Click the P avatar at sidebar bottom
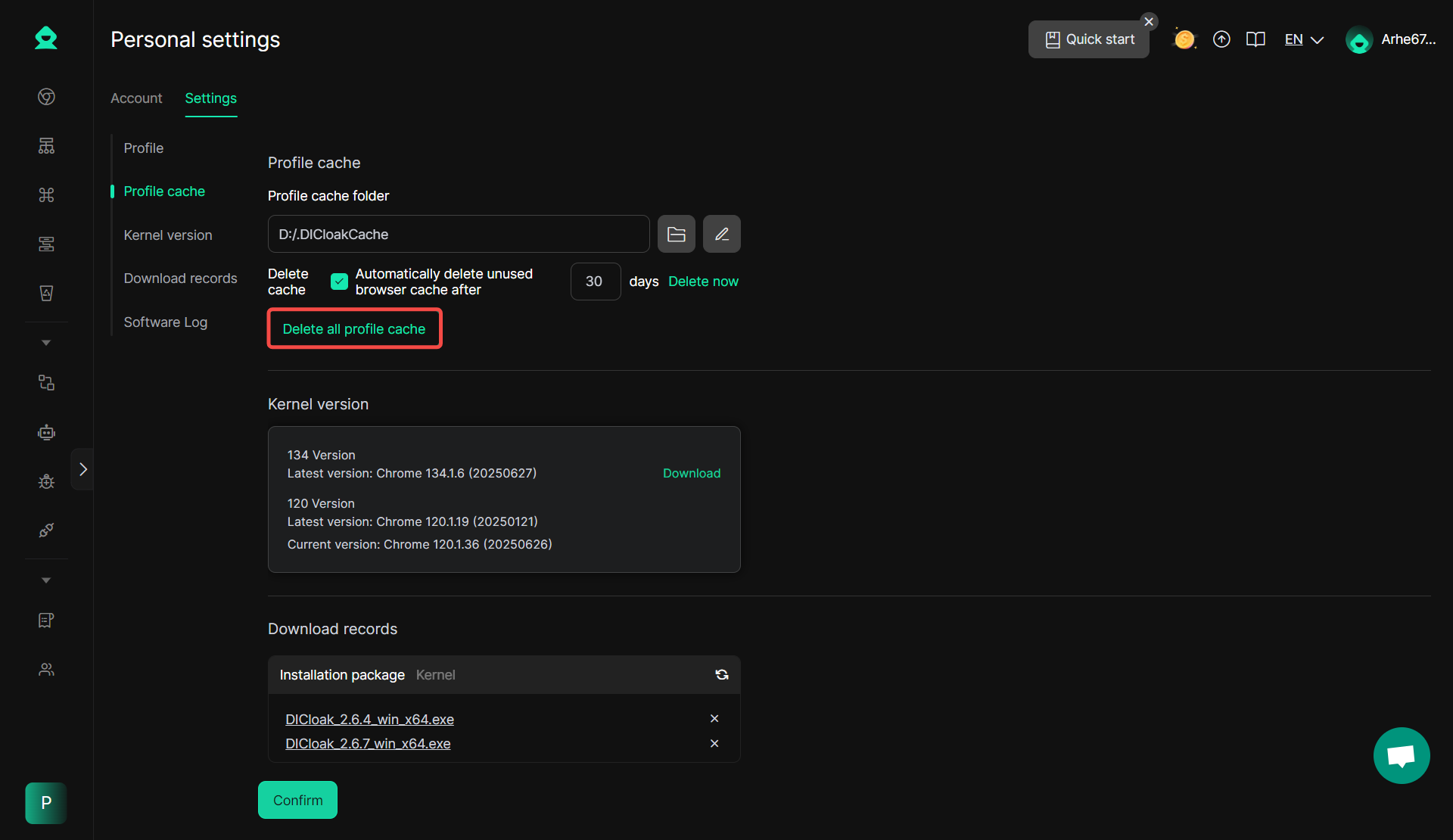This screenshot has height=840, width=1453. pos(46,803)
